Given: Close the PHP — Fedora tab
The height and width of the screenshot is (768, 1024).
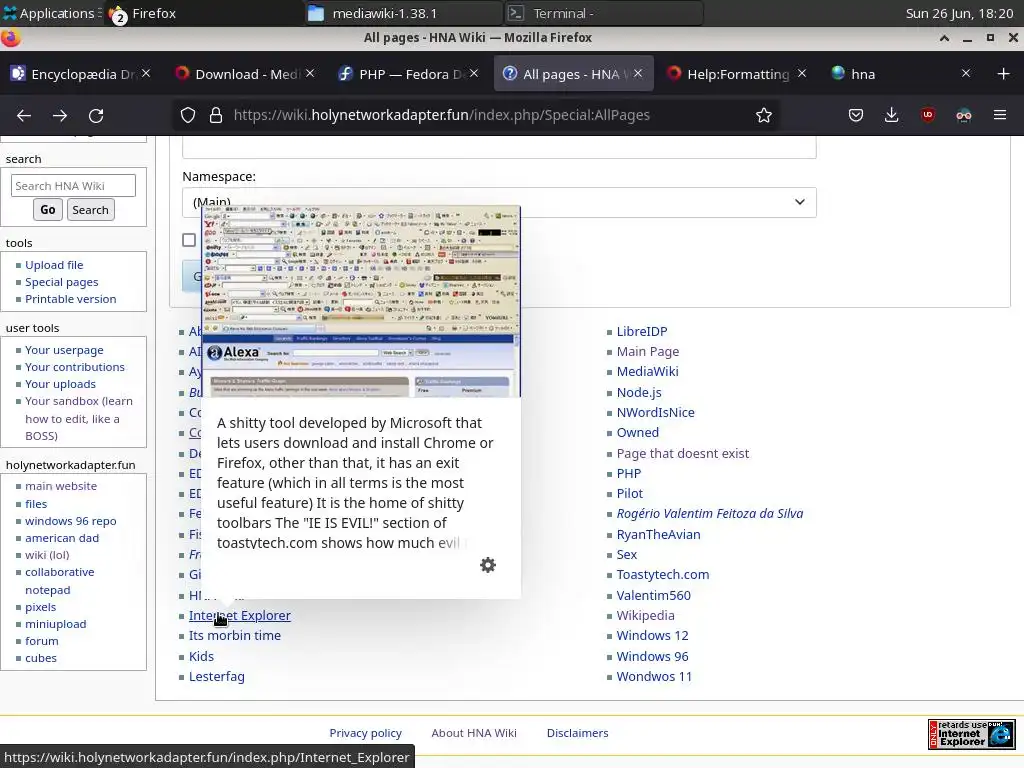Looking at the screenshot, I should coord(474,73).
